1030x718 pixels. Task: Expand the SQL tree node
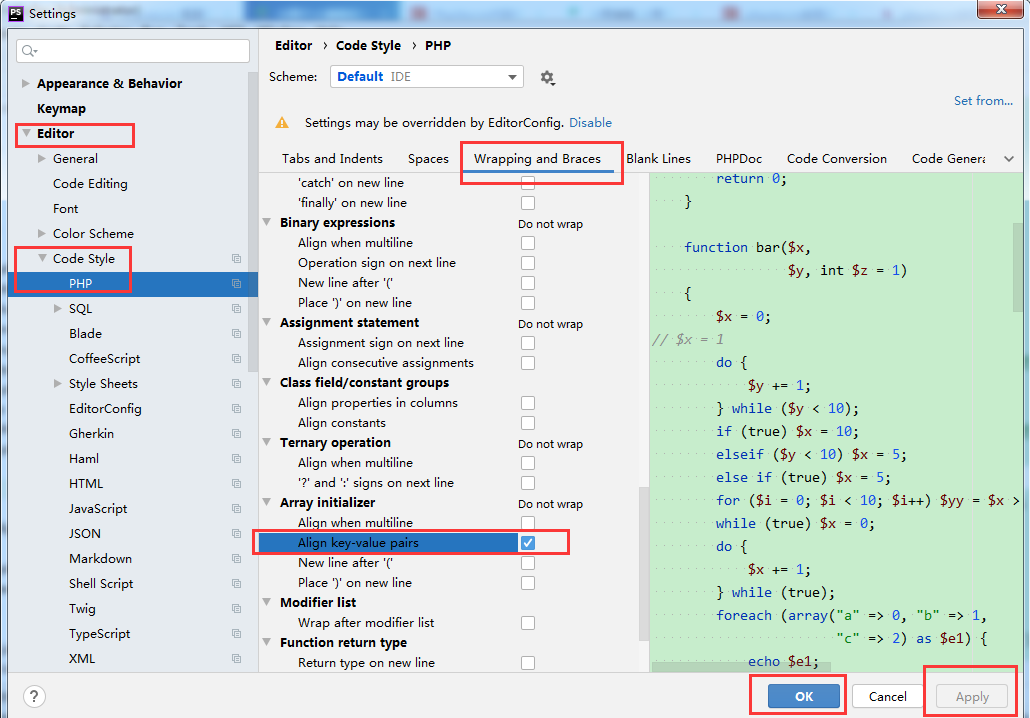58,308
